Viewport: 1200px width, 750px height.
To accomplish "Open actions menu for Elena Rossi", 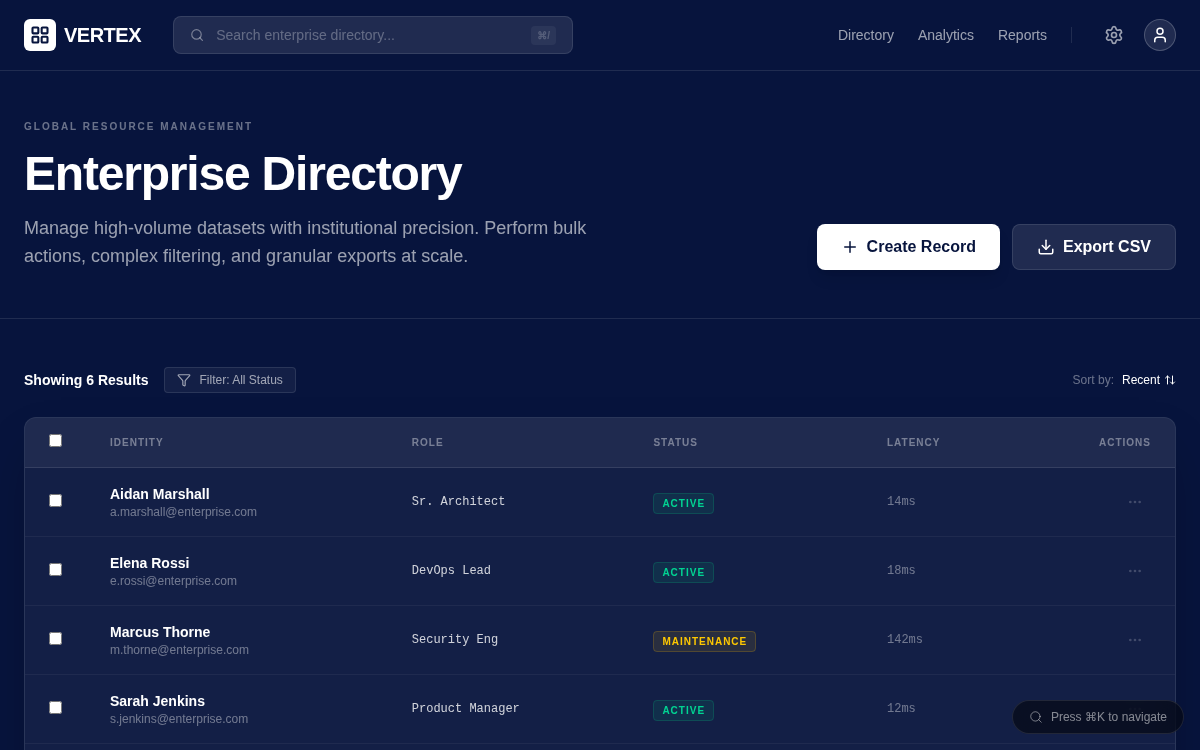I will coord(1135,571).
